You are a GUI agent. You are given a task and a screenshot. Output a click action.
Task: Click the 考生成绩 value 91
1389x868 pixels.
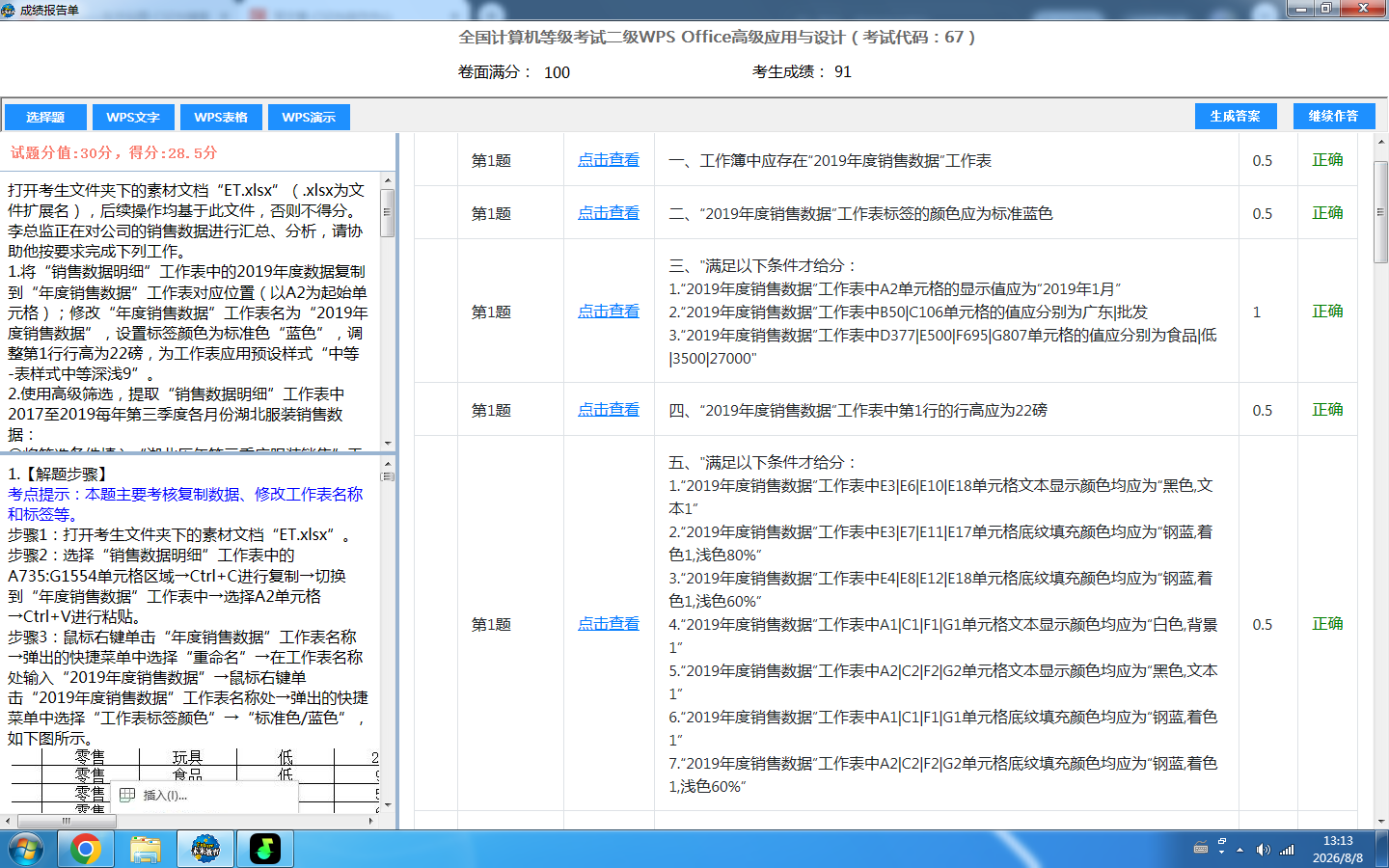[x=843, y=71]
